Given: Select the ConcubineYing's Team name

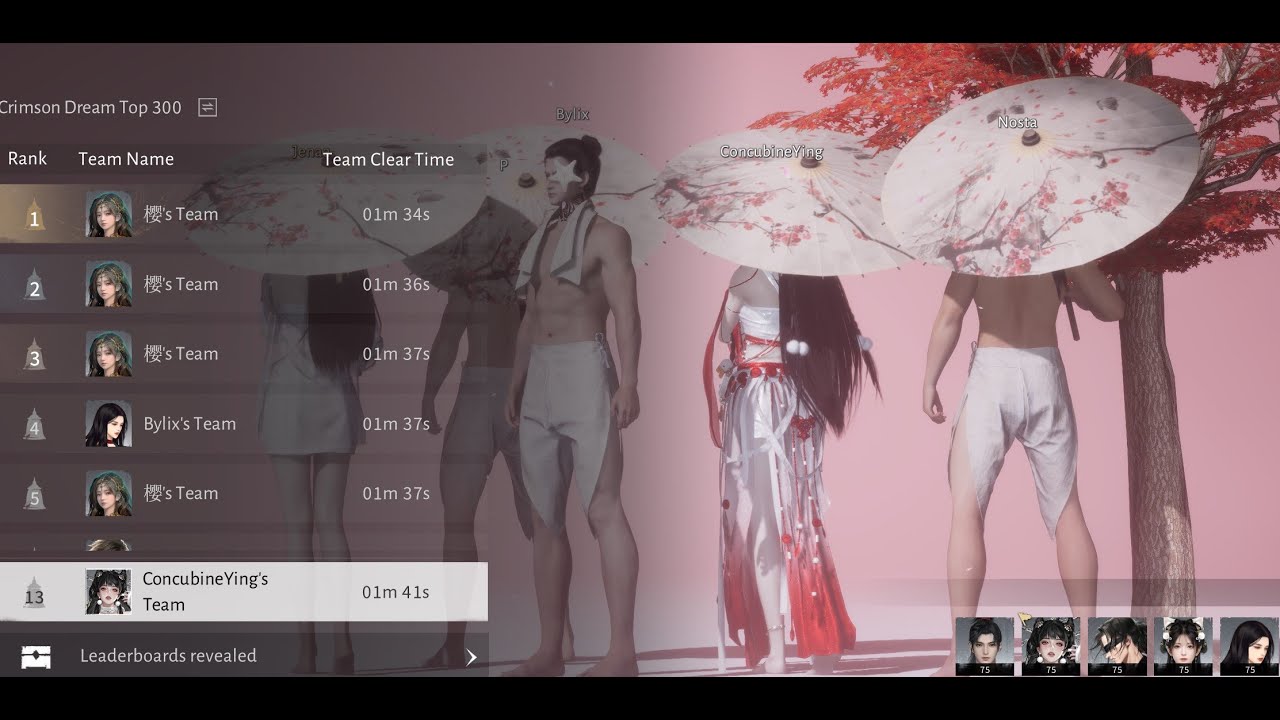Looking at the screenshot, I should click(205, 591).
